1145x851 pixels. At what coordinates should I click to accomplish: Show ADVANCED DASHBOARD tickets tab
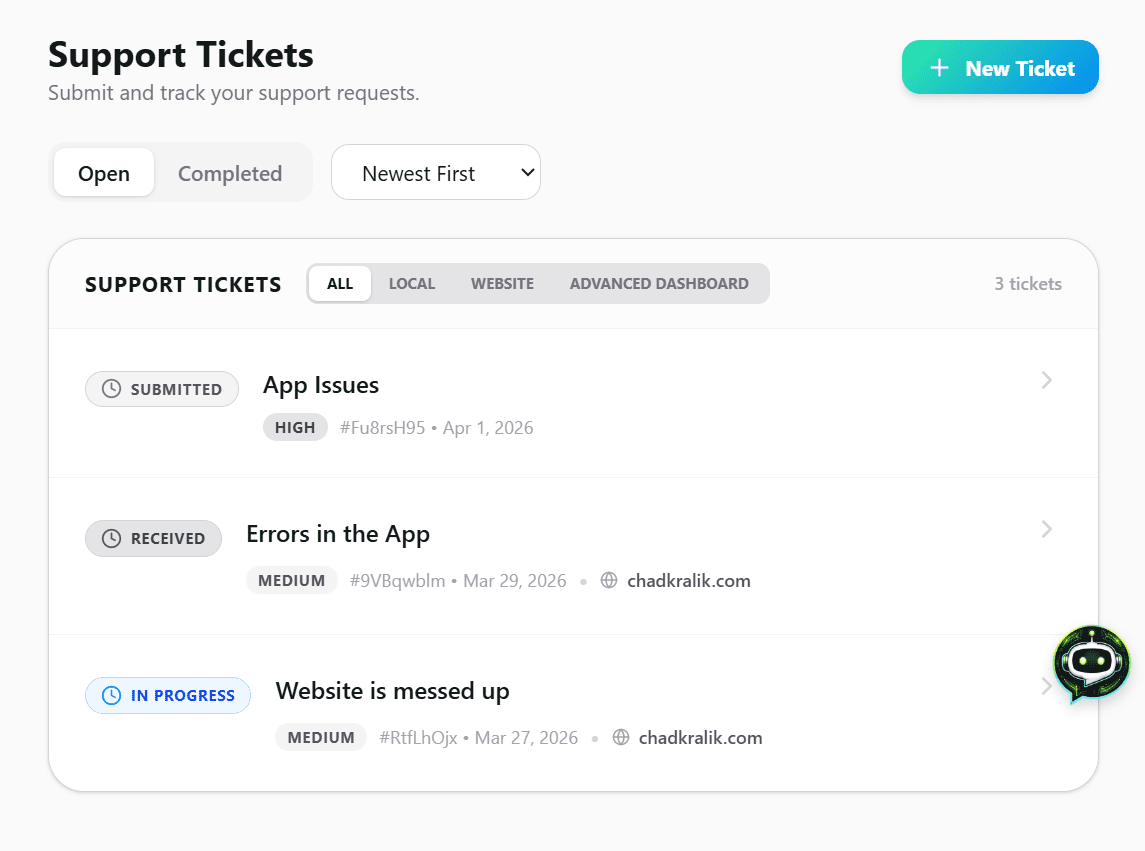(659, 283)
